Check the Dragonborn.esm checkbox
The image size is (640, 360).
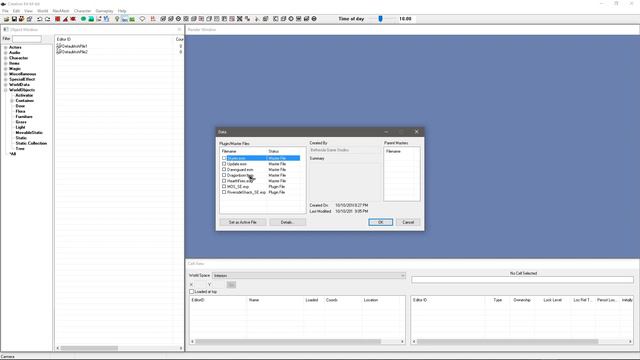(224, 175)
